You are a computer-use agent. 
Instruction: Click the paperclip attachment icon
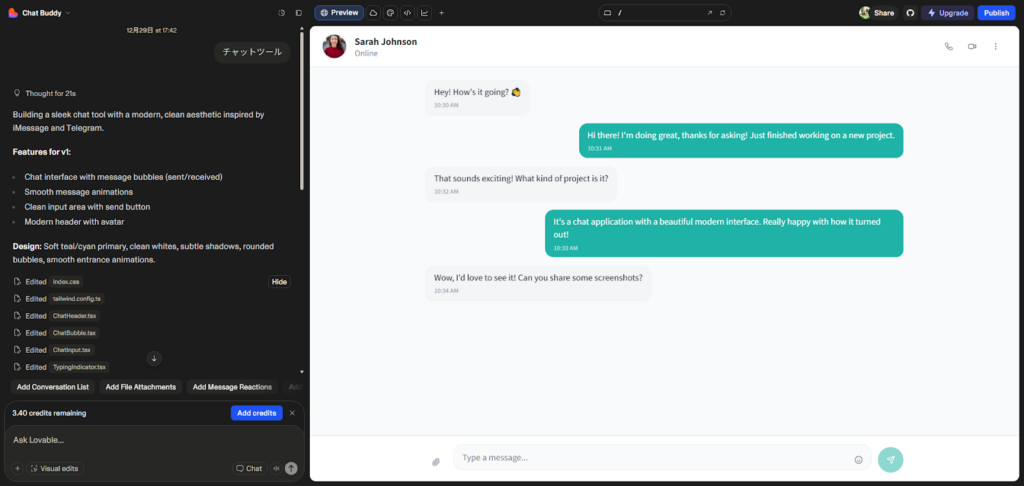(436, 461)
